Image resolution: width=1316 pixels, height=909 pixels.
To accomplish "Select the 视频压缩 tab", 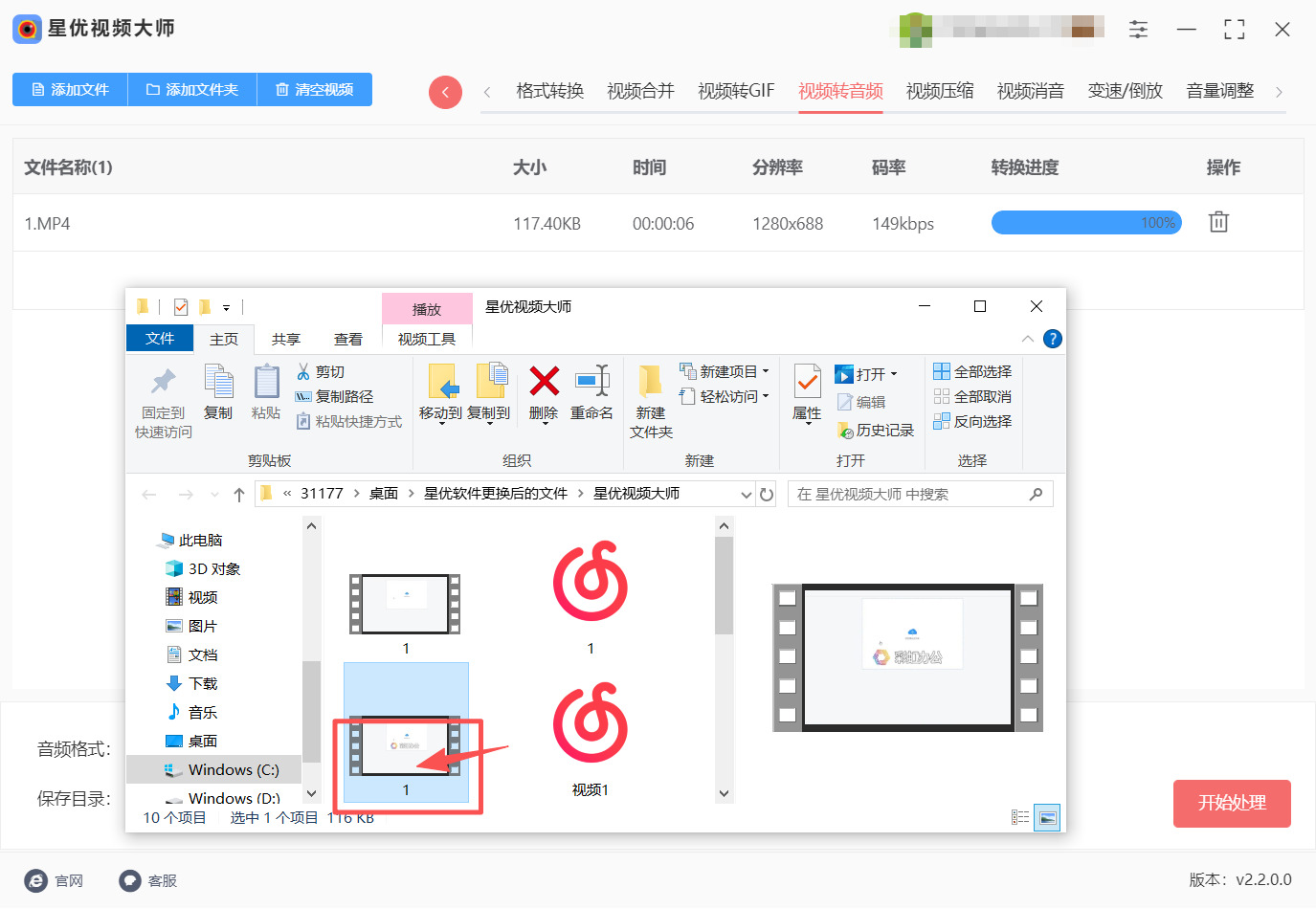I will point(940,91).
